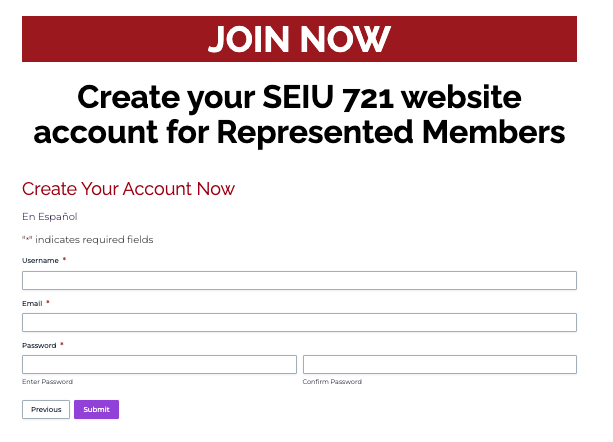Click the 'Enter Password' caption text
This screenshot has height=442, width=613.
tap(47, 382)
